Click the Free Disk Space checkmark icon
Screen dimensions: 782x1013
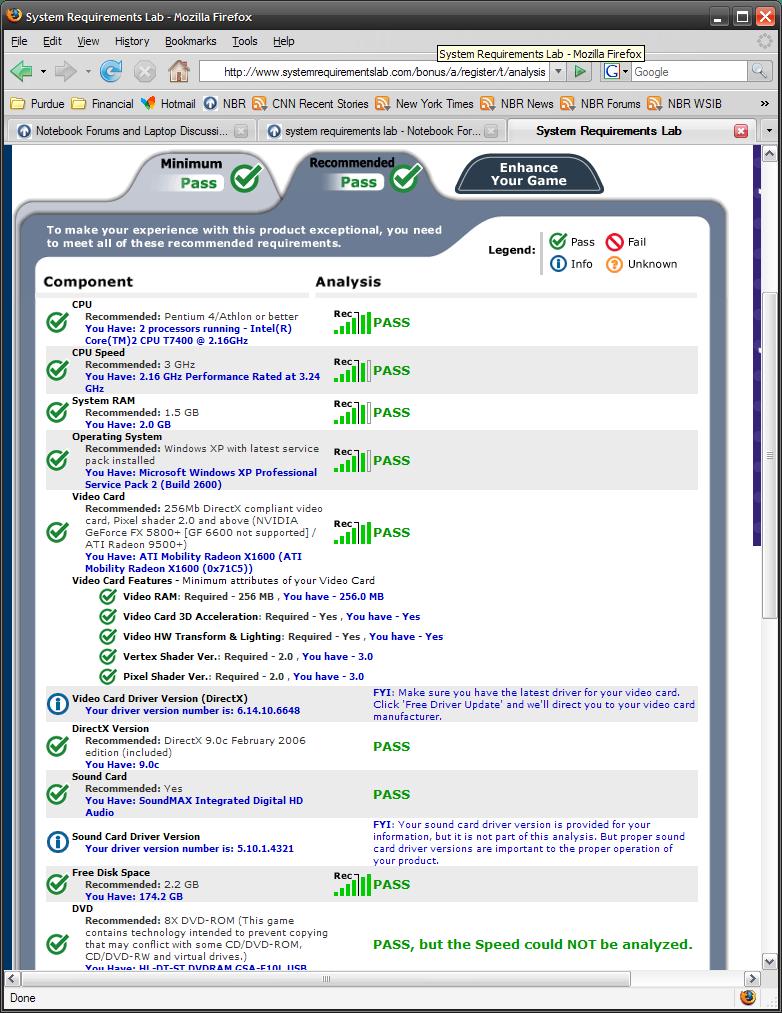[x=58, y=884]
